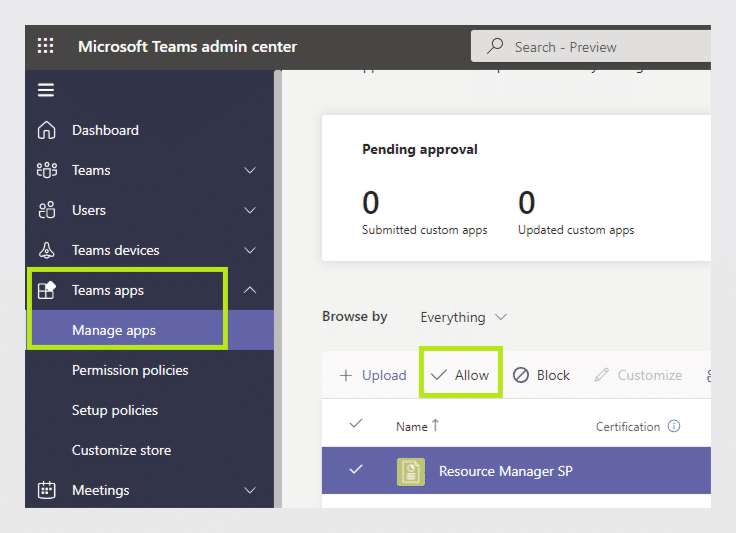Image resolution: width=736 pixels, height=533 pixels.
Task: Click the Certification info icon
Action: tap(674, 426)
